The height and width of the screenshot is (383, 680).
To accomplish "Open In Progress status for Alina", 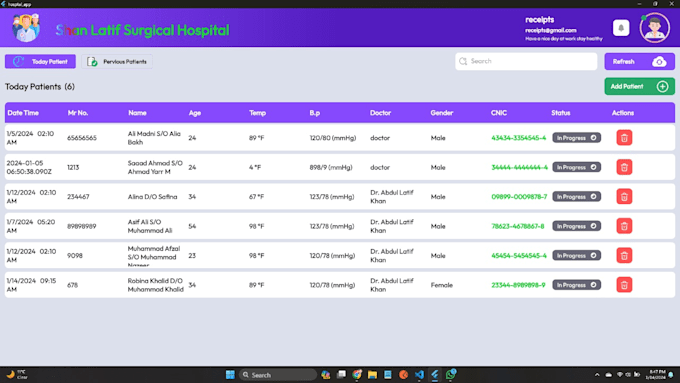I will 576,197.
